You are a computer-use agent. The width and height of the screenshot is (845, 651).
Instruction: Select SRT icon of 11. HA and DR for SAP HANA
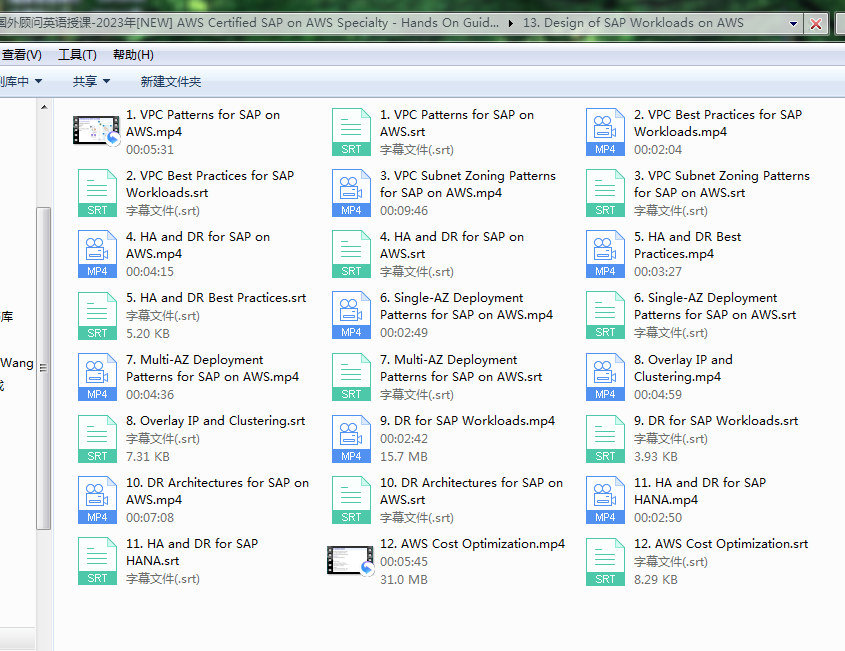[97, 560]
